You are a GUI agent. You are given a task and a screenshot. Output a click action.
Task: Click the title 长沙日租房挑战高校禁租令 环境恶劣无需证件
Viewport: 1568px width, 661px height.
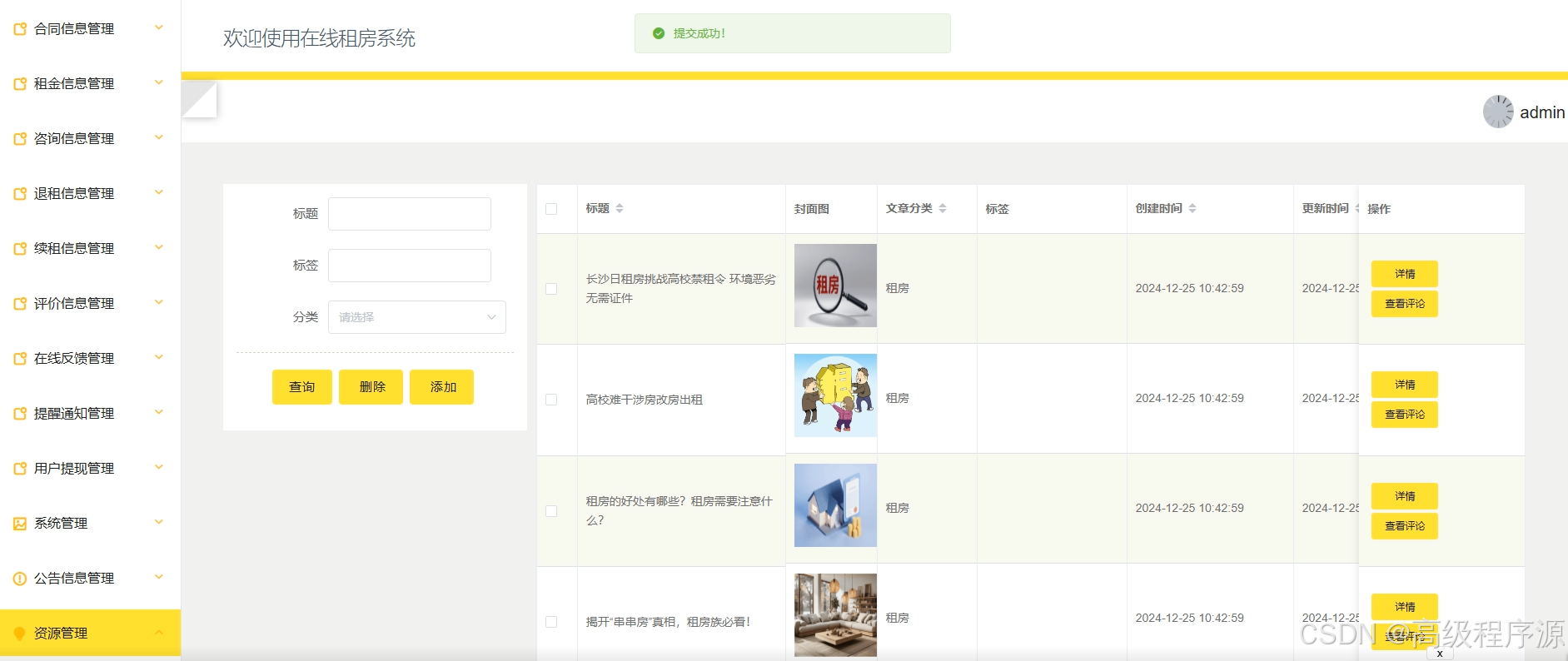click(681, 289)
